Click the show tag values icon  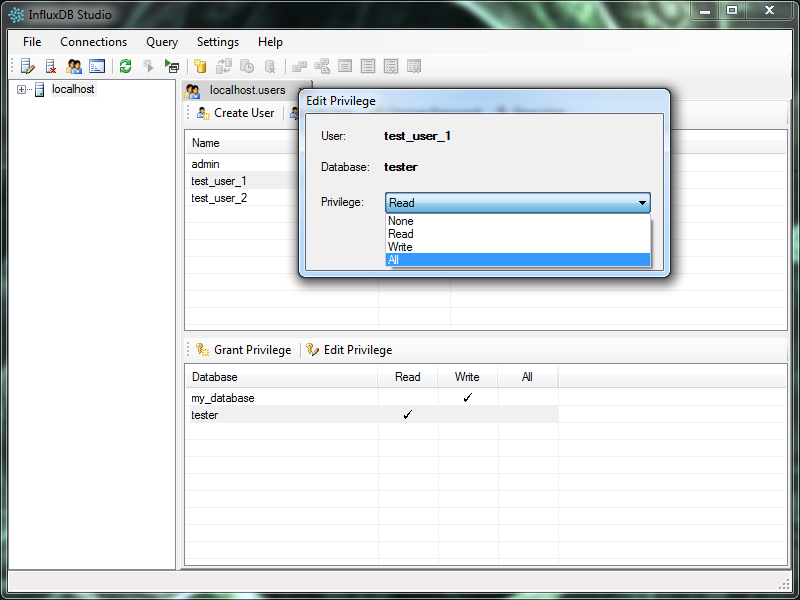coord(322,66)
